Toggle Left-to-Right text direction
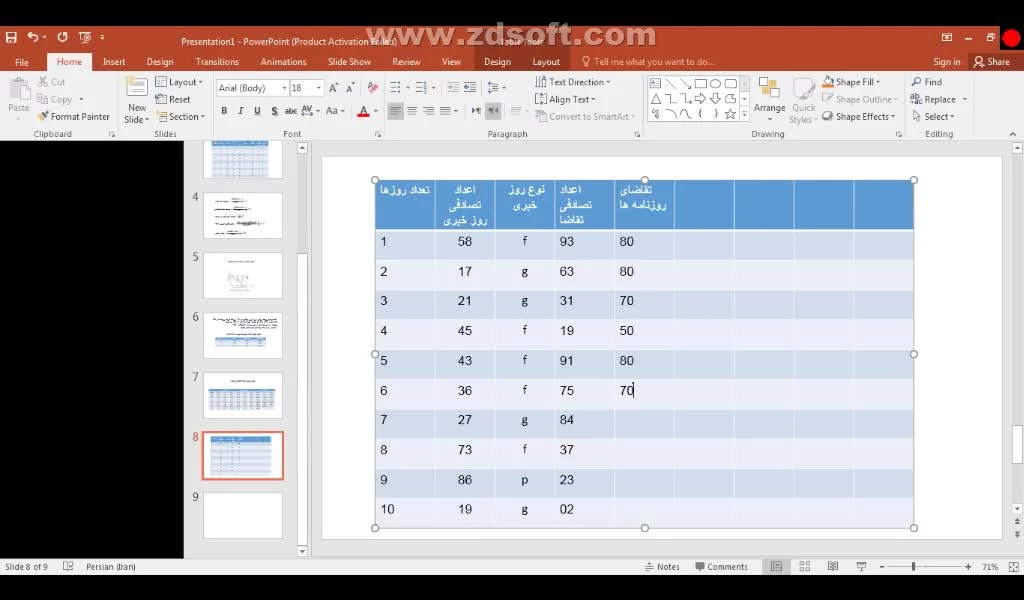This screenshot has width=1024, height=600. click(476, 111)
